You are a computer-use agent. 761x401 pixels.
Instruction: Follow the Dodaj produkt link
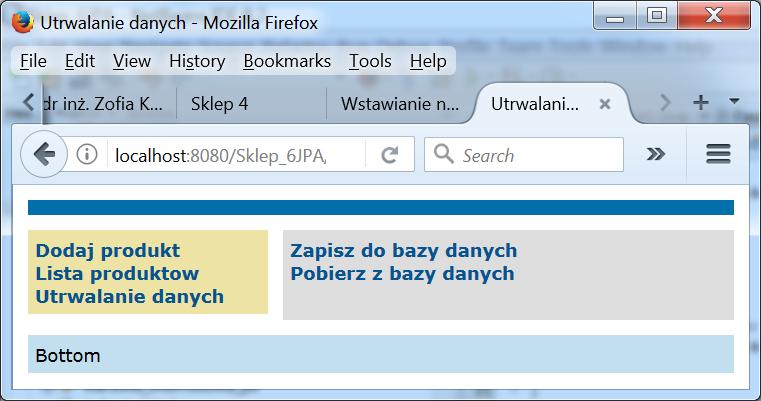click(x=108, y=251)
